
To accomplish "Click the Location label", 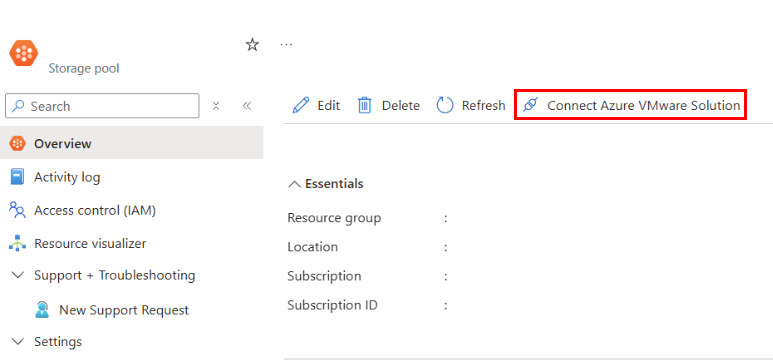I will coord(313,247).
